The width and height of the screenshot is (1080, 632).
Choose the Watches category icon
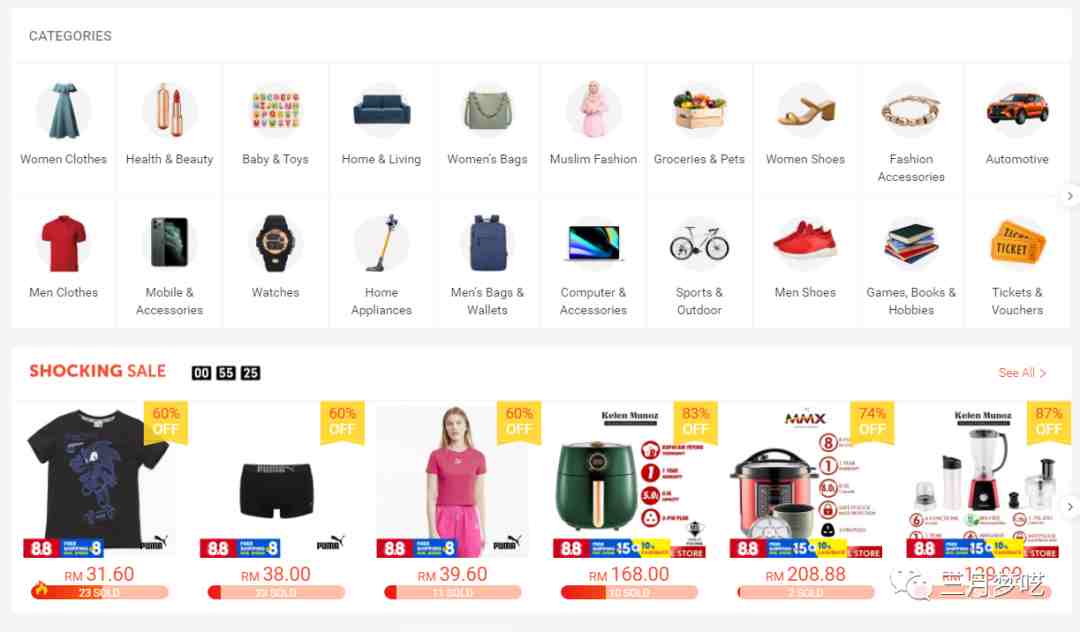[x=275, y=243]
